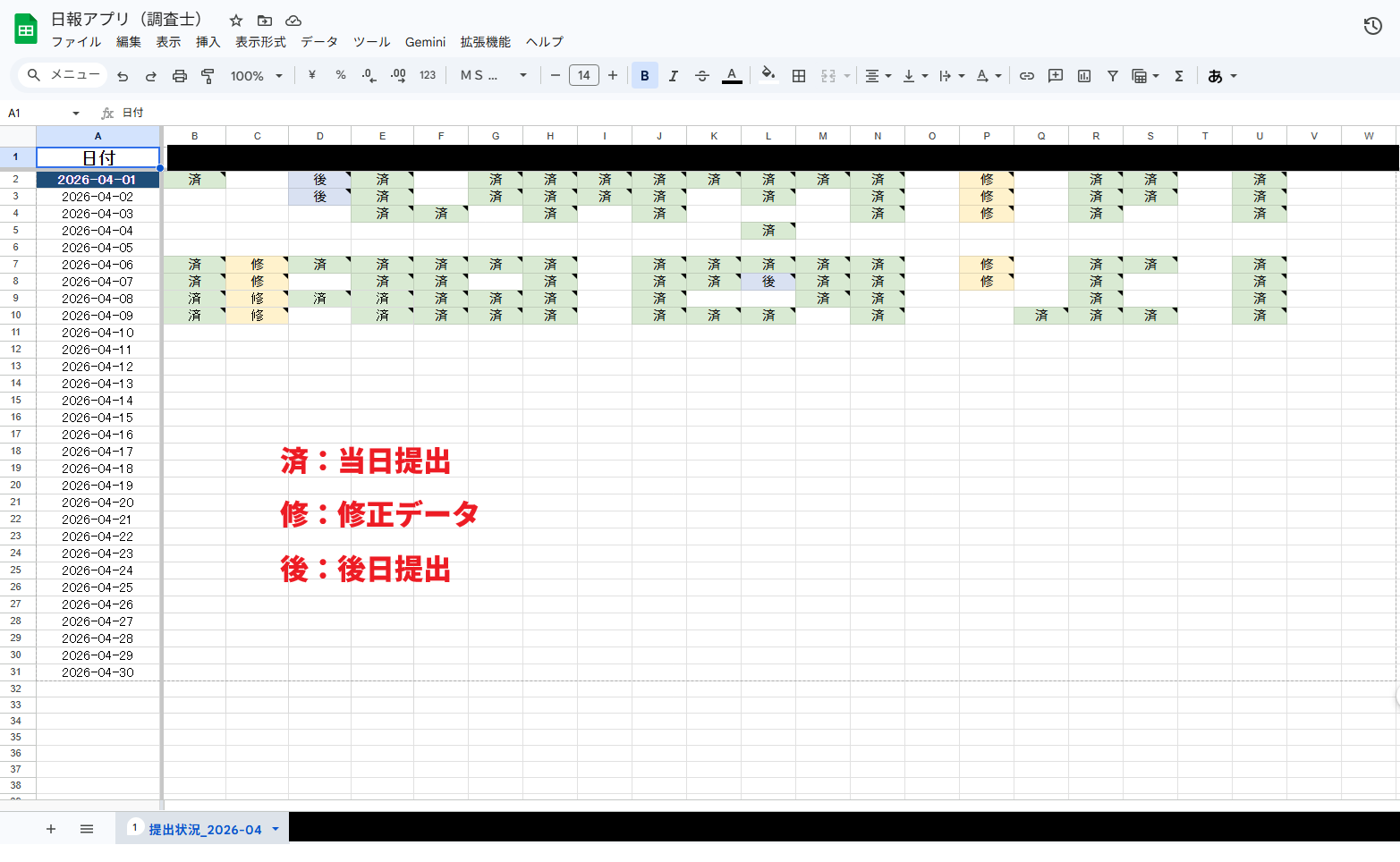Insert a link using toolbar icon

coord(1027,76)
